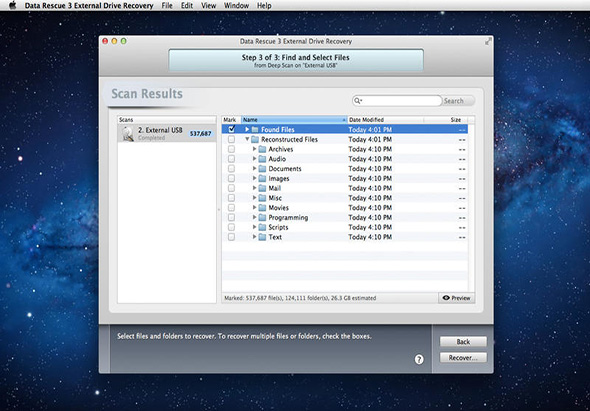590x411 pixels.
Task: Open the Window menu
Action: [x=236, y=6]
